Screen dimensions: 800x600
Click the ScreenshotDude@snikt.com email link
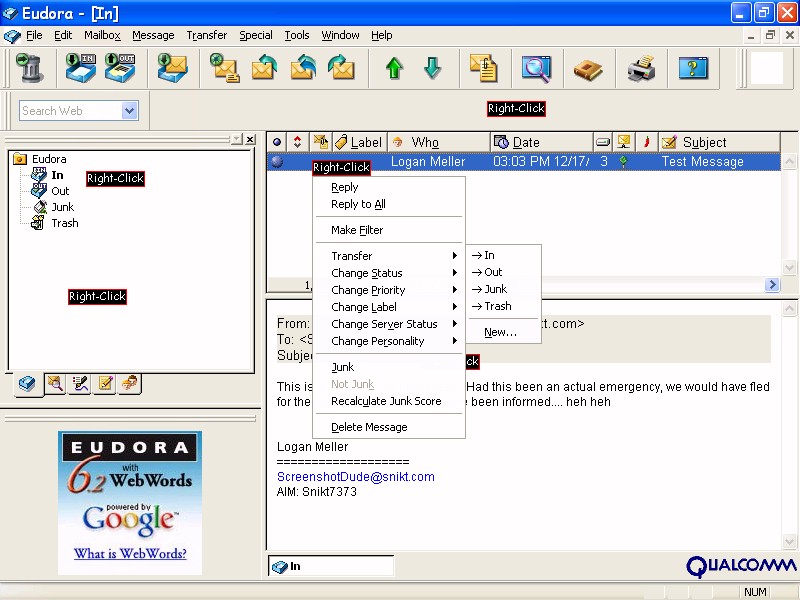tap(356, 477)
